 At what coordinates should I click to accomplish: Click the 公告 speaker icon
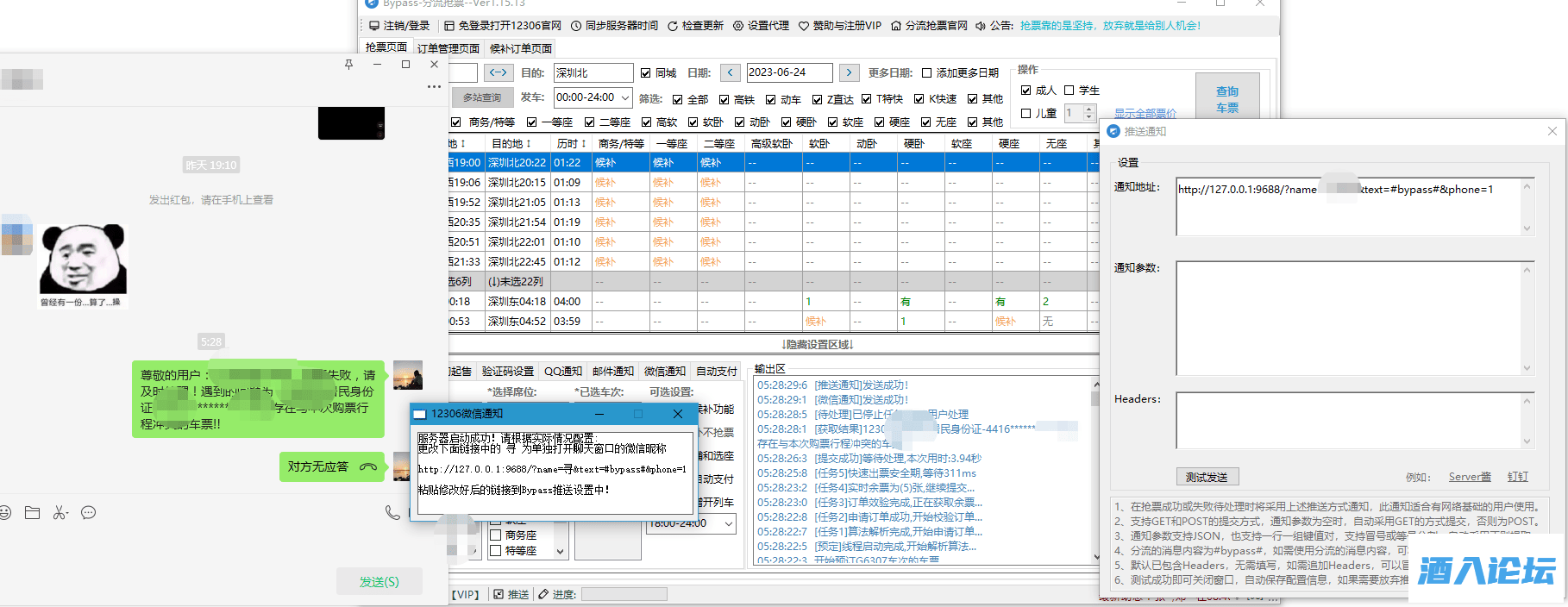[x=981, y=26]
